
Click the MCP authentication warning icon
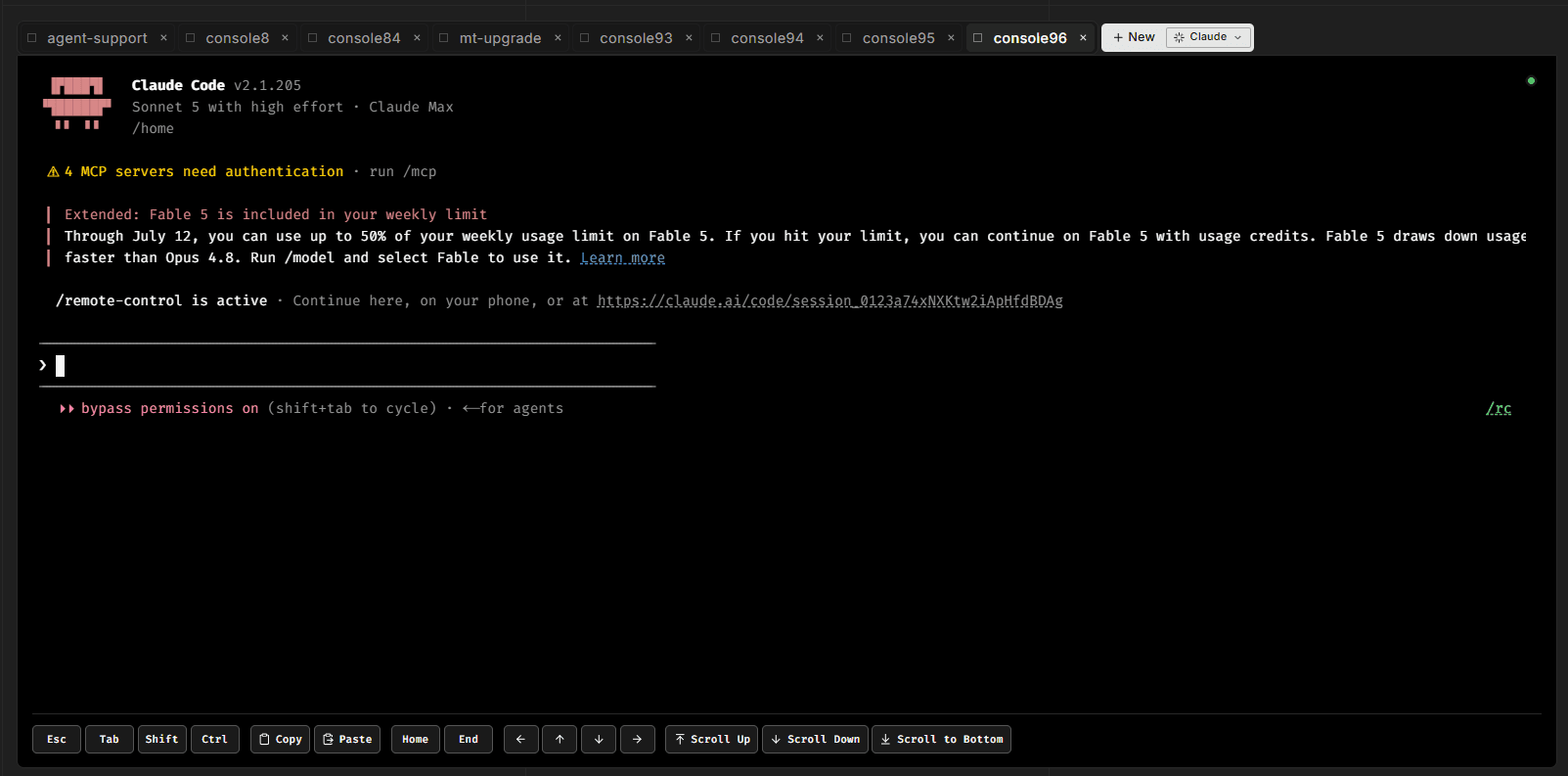[53, 171]
